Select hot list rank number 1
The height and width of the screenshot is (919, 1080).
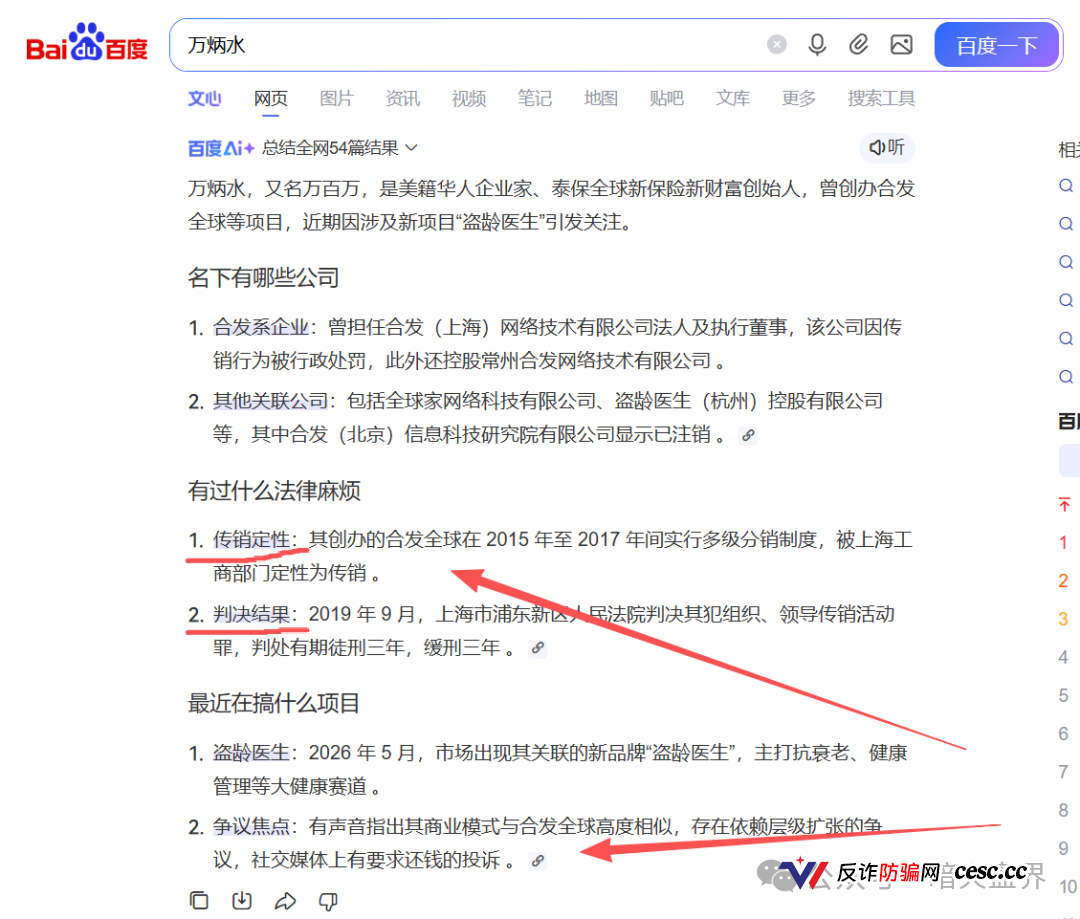1063,543
